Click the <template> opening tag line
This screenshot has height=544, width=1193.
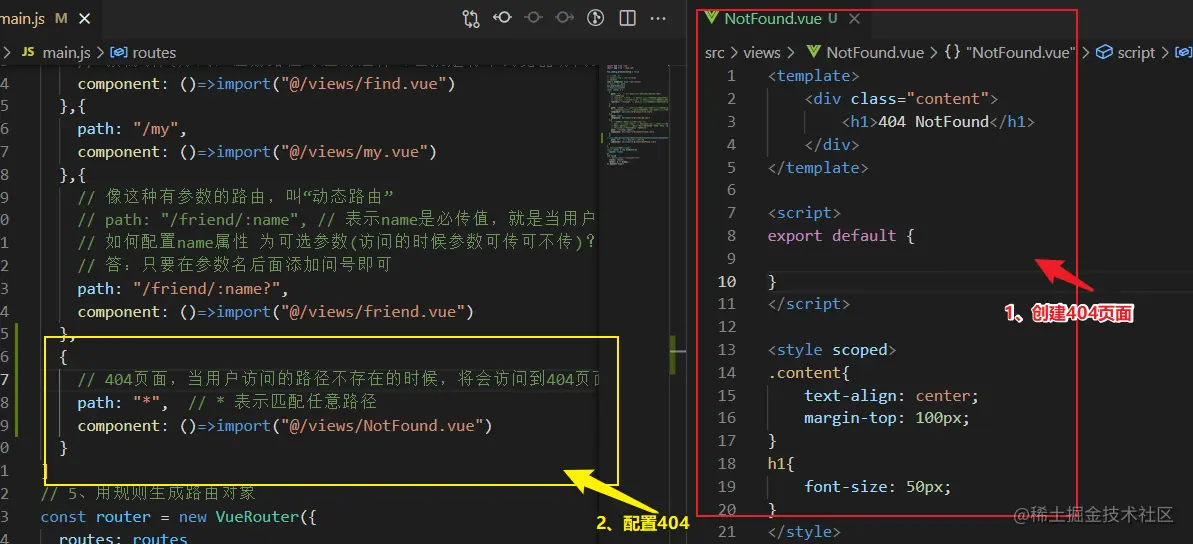coord(813,75)
